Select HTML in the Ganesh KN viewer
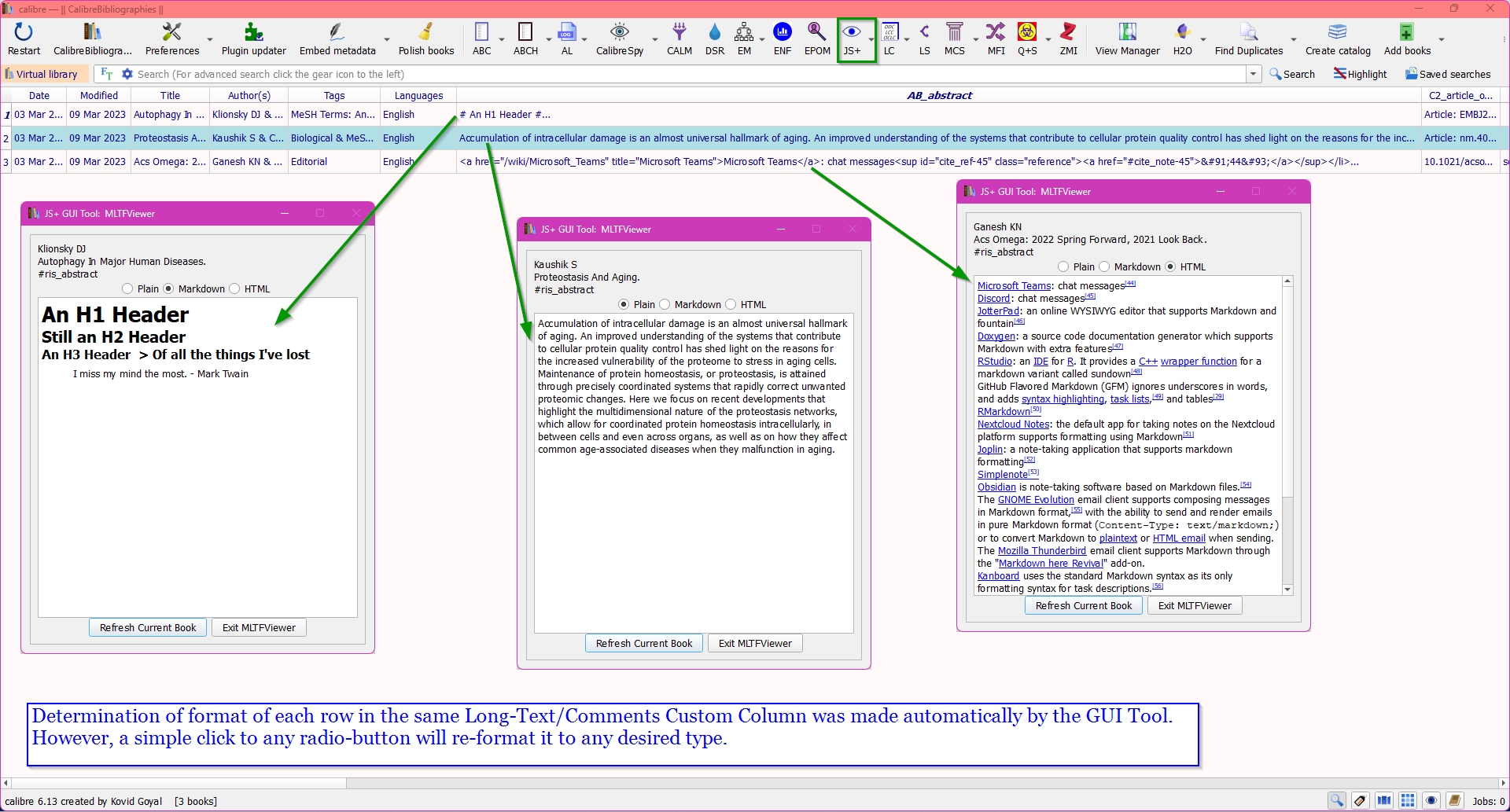1510x812 pixels. click(x=1170, y=267)
